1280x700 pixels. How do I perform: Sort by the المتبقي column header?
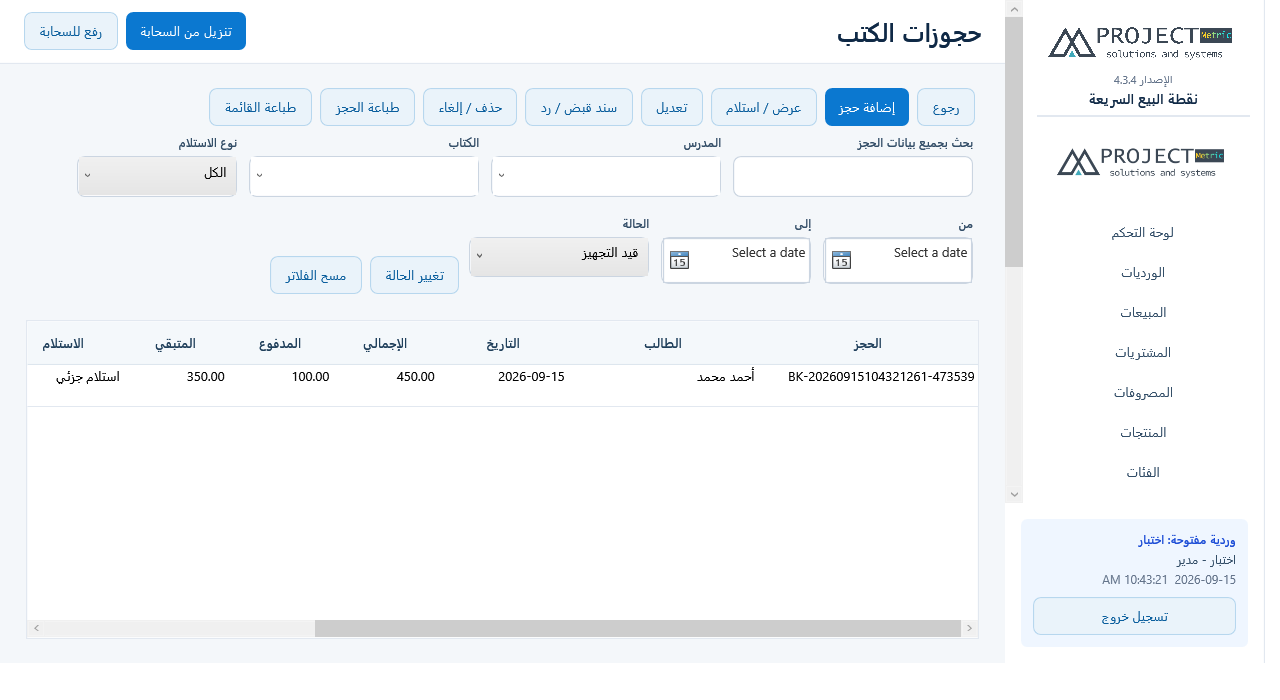click(x=175, y=343)
